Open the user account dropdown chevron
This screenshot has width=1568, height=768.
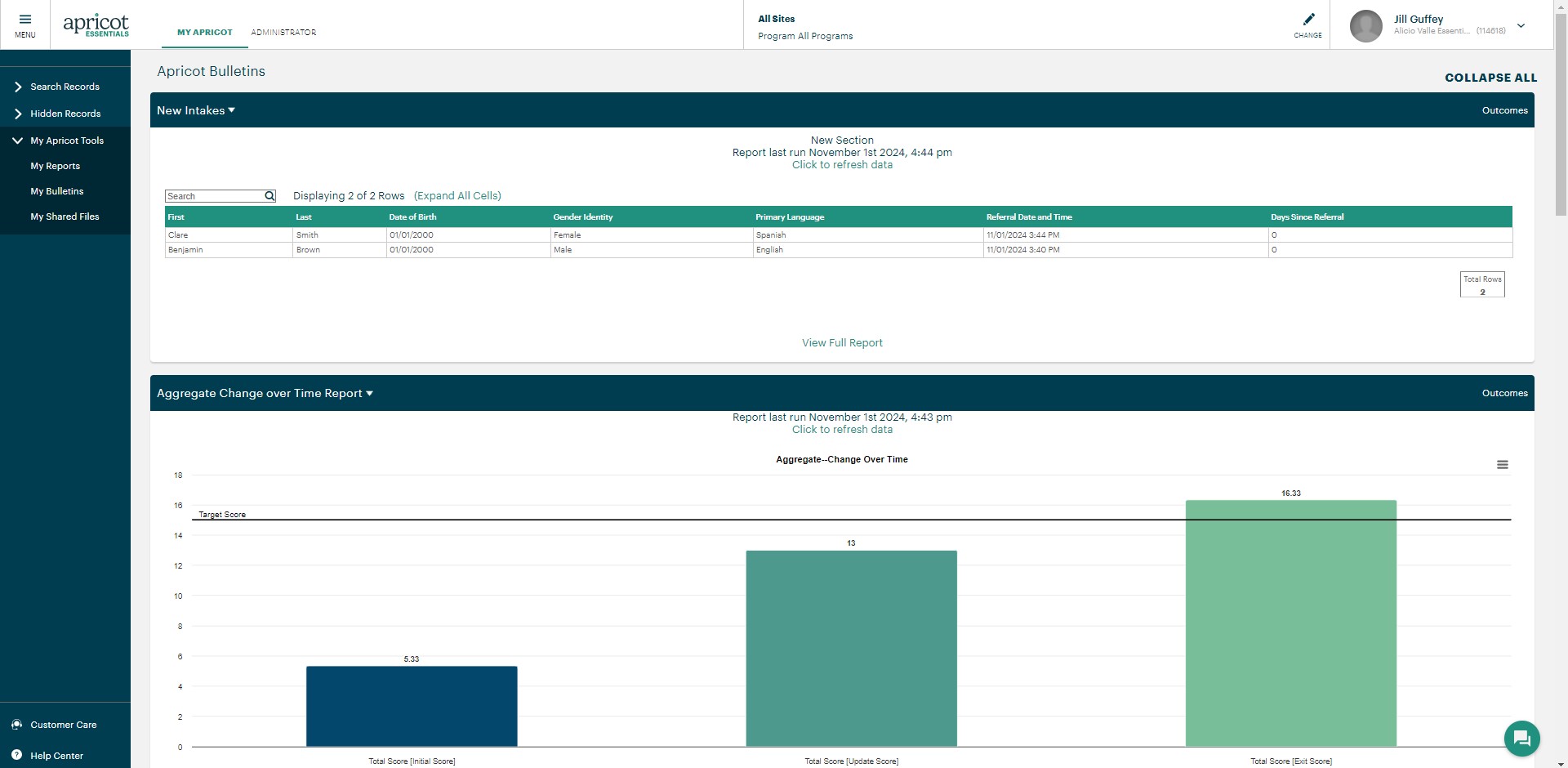(1521, 25)
